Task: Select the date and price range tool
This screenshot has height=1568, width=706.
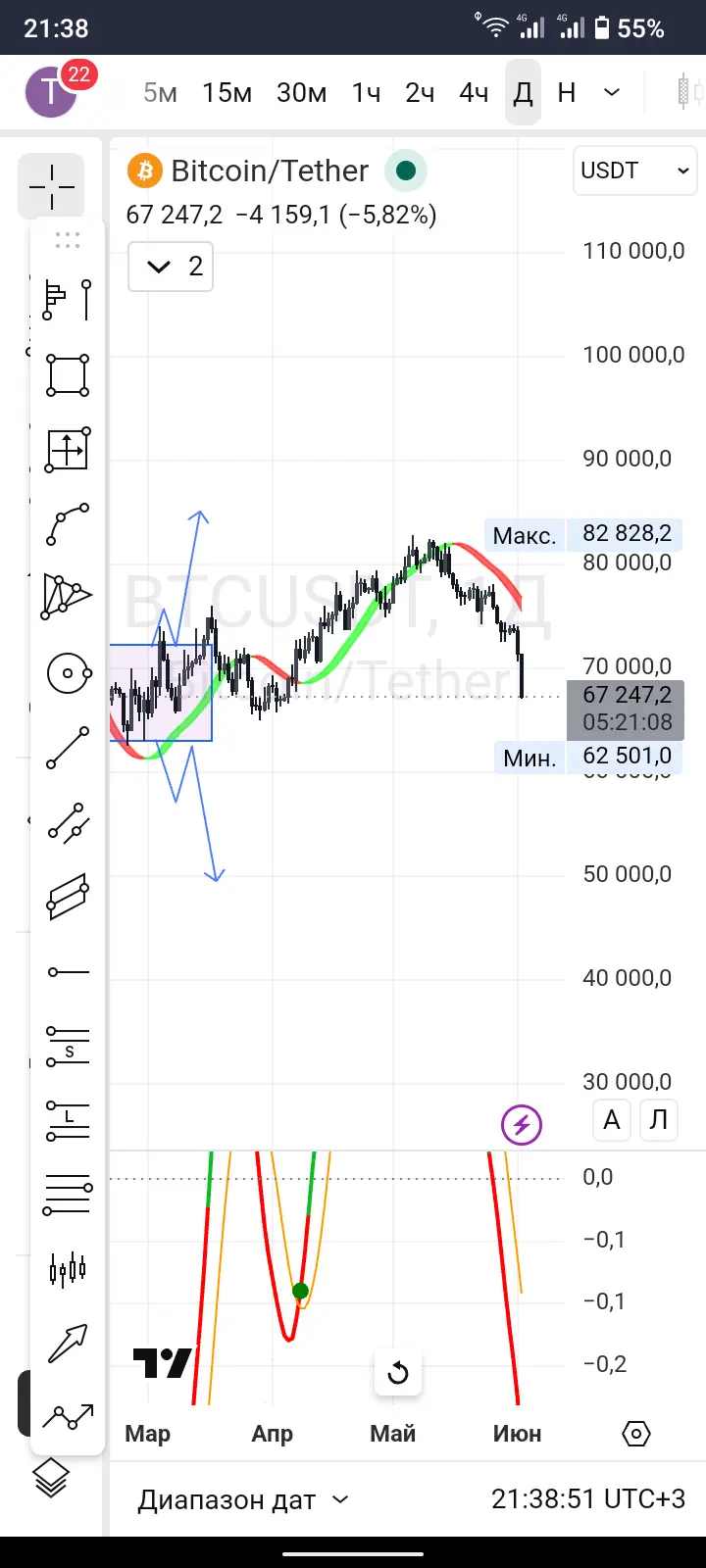Action: point(69,450)
